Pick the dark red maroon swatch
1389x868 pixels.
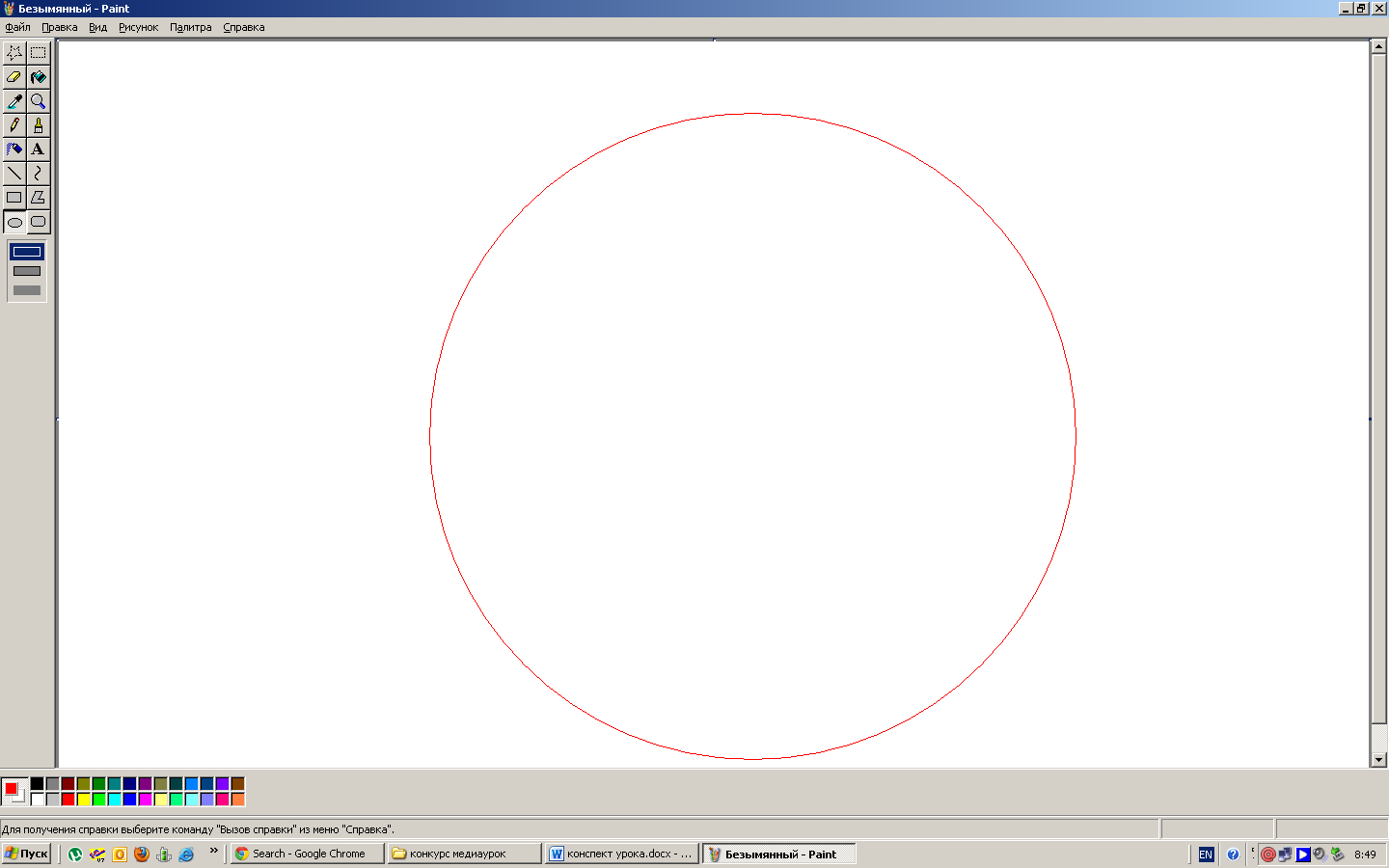[x=68, y=784]
